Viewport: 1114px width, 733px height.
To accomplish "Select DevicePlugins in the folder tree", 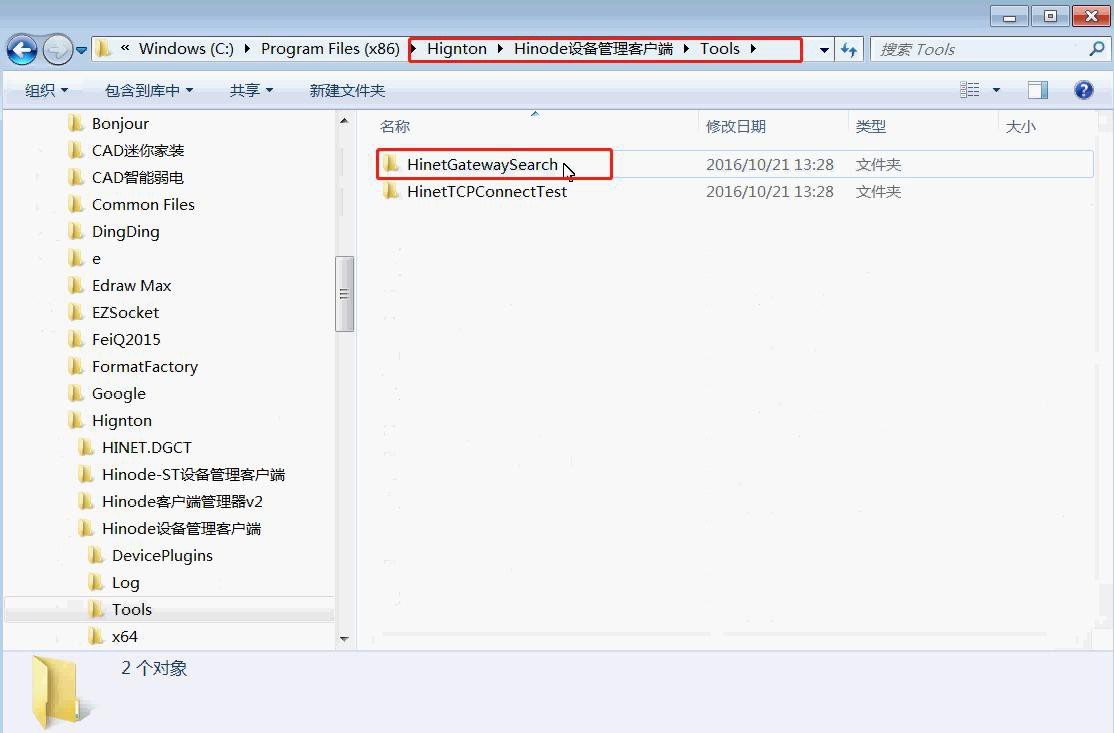I will pyautogui.click(x=162, y=555).
